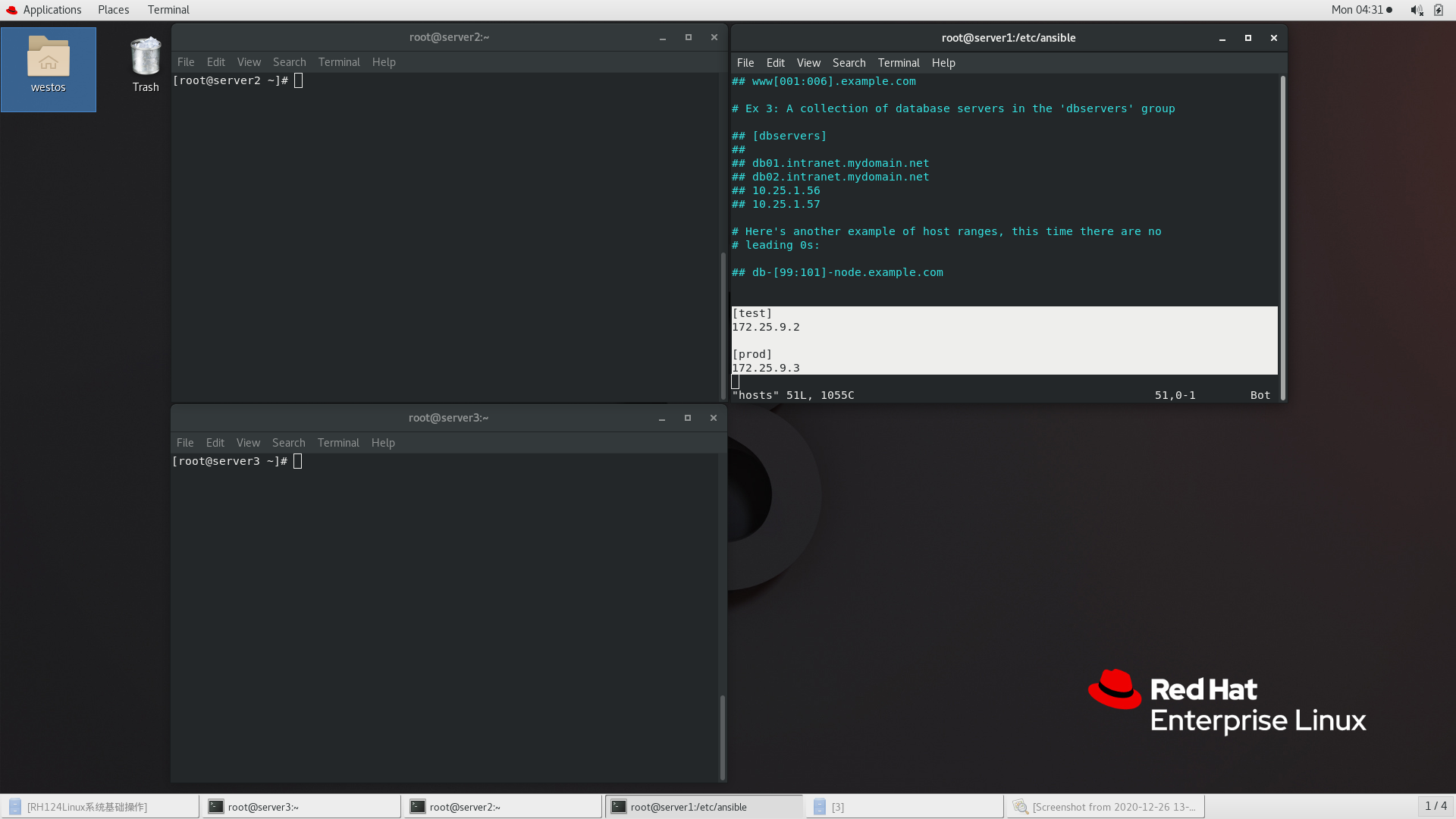Click the Red Hat logo beside Applications

pyautogui.click(x=11, y=10)
